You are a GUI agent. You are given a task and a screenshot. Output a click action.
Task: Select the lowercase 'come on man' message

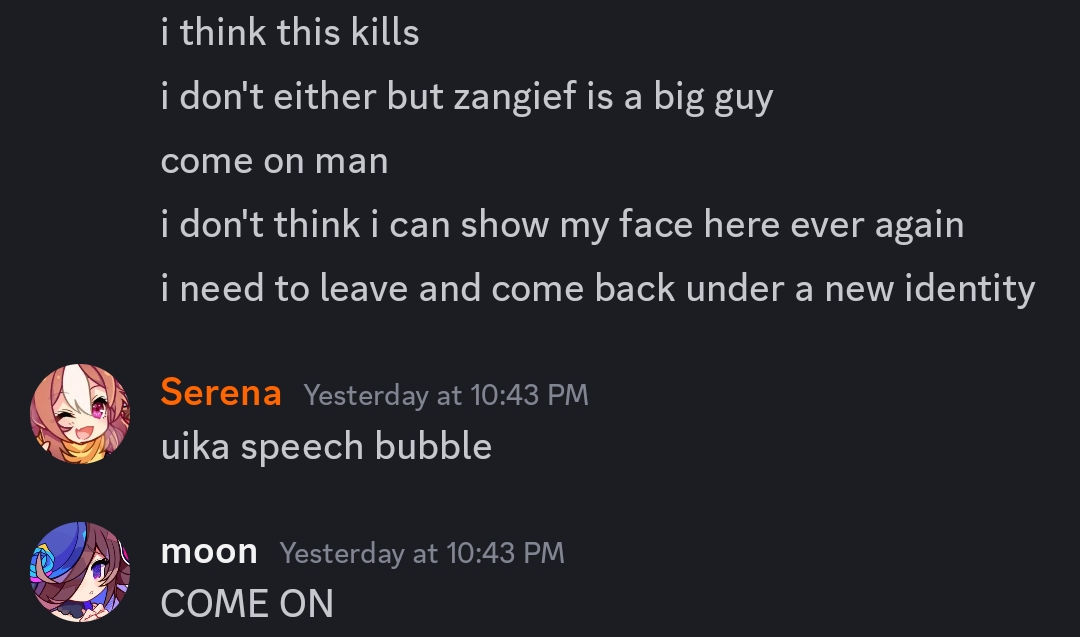click(274, 162)
